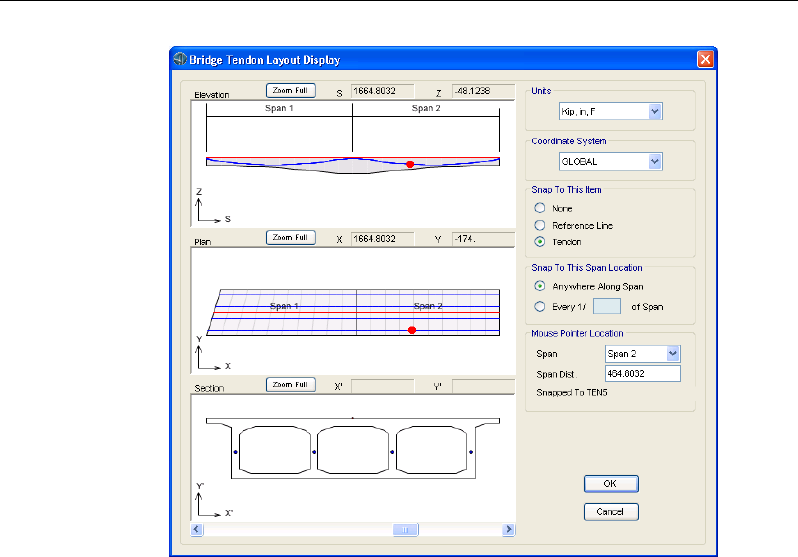Click the Y-X axis indicator in Plan view
Viewport: 798px width, 557px height.
pos(211,355)
